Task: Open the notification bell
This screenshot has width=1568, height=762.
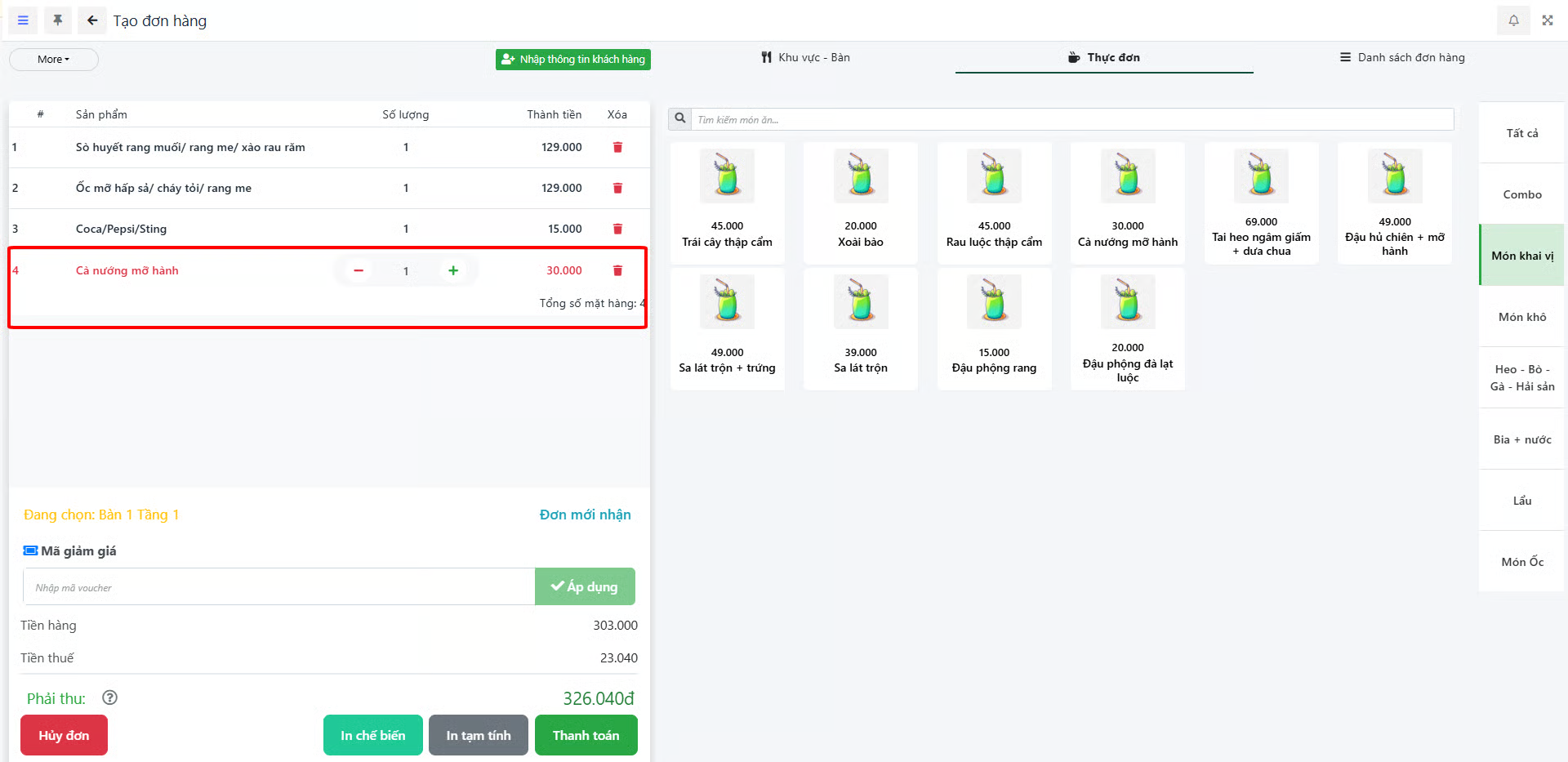Action: [x=1513, y=20]
